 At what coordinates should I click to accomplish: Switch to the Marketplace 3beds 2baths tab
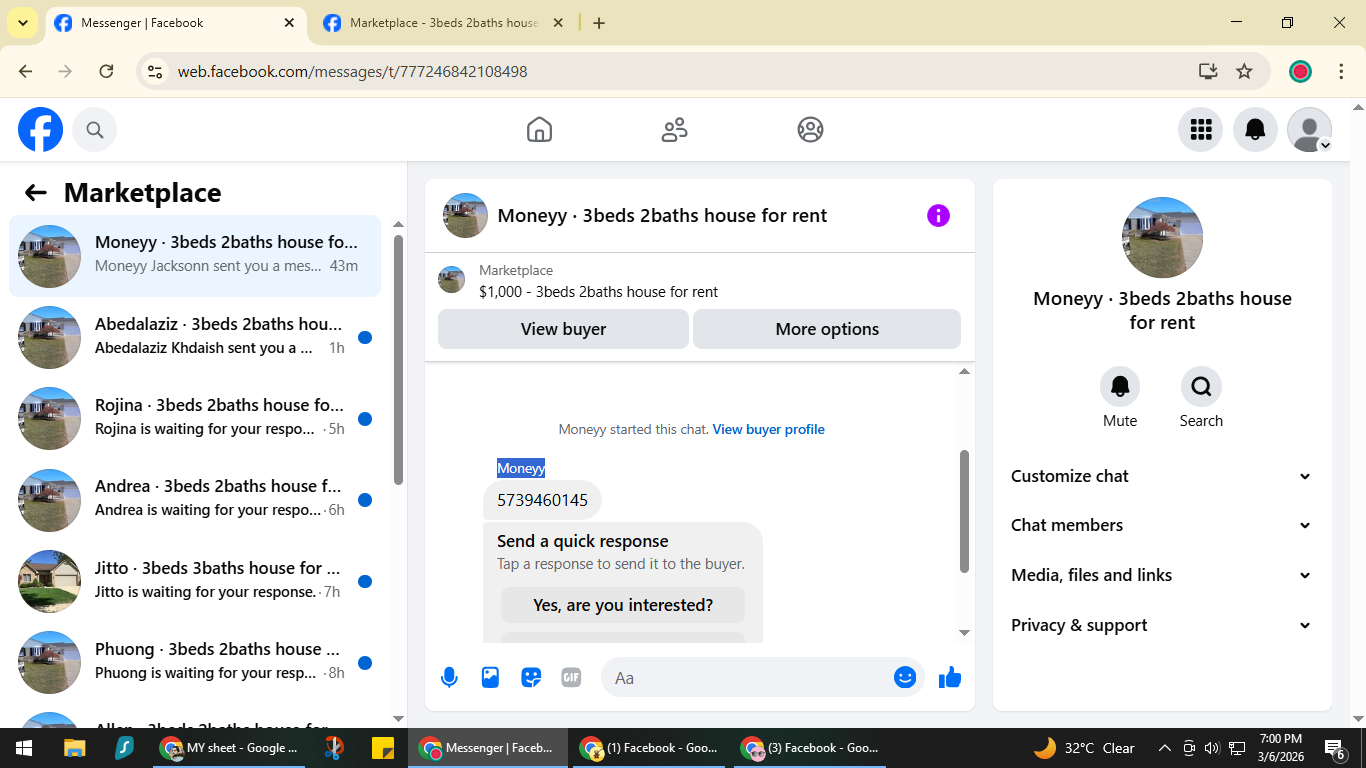(444, 23)
